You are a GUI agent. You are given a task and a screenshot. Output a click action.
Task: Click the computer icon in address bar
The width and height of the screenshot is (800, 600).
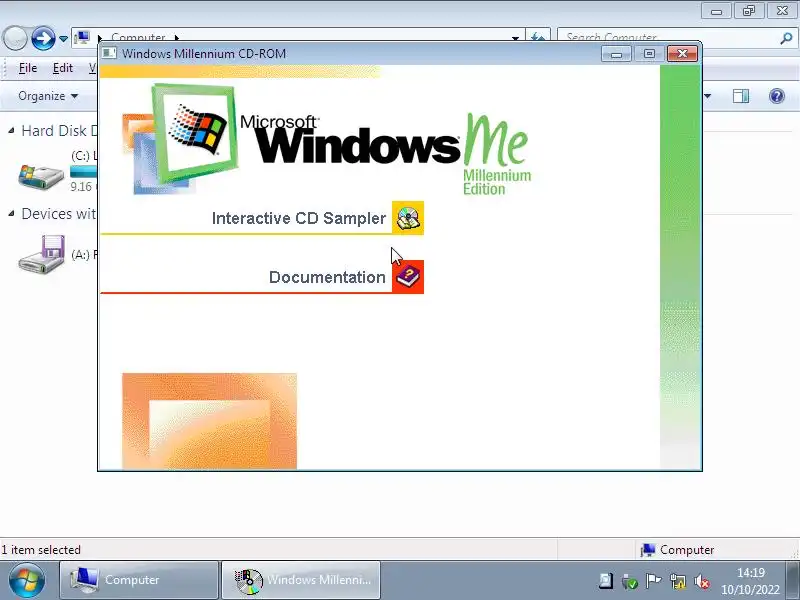point(82,37)
